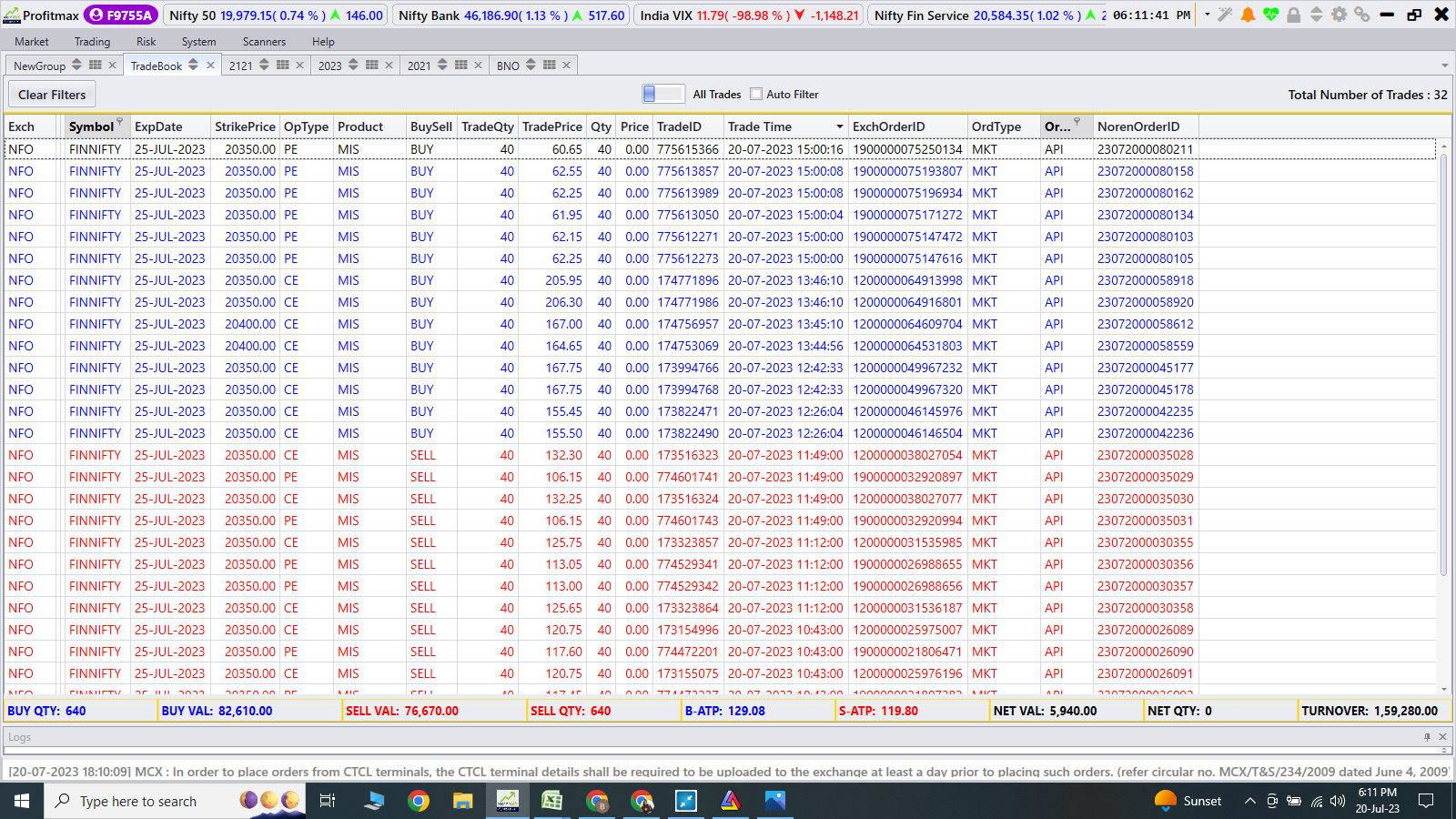Click the up-down sort arrows on NewGroup tab
Screen dimensions: 1456x819
76,65
